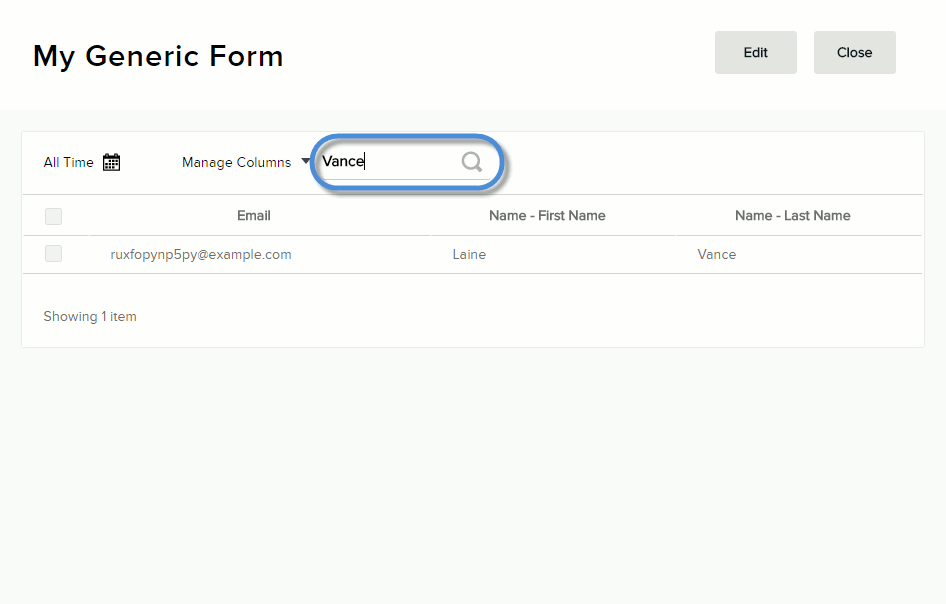The height and width of the screenshot is (604, 946).
Task: Open the Manage Columns menu label
Action: [236, 162]
